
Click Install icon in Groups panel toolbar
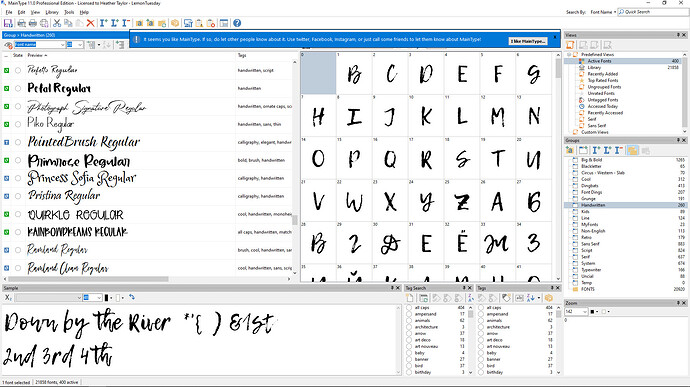pos(596,151)
